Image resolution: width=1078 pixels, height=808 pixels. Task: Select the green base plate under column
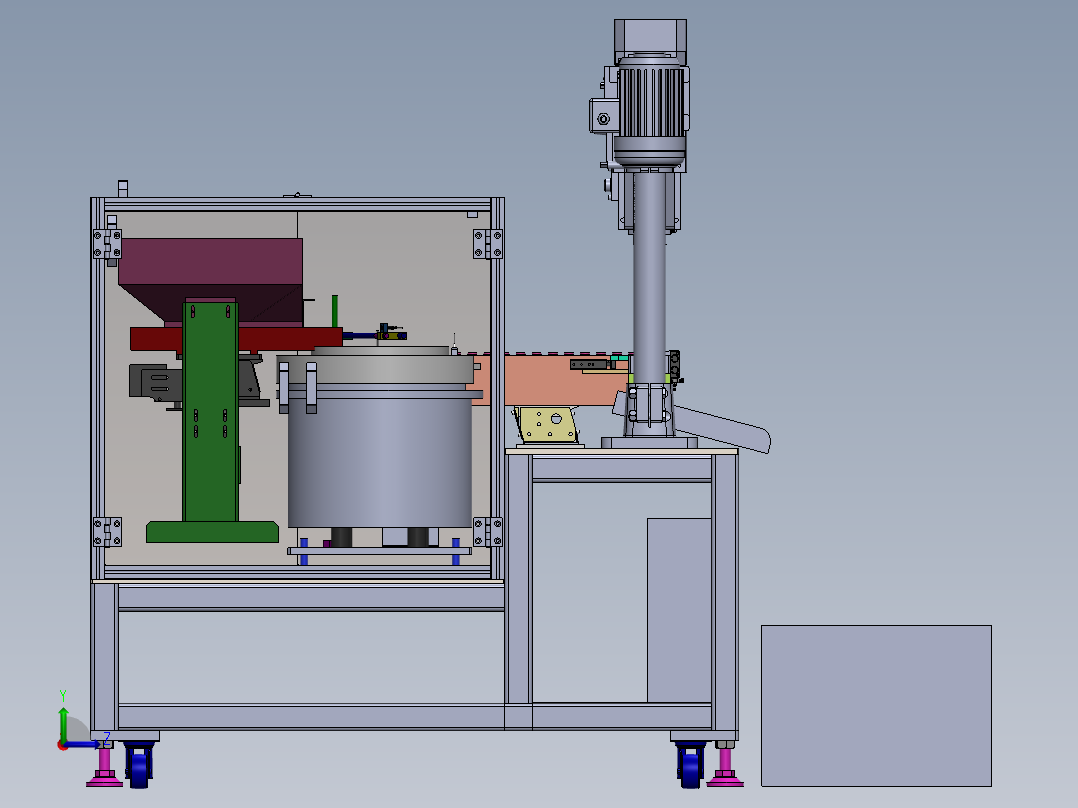[x=212, y=532]
